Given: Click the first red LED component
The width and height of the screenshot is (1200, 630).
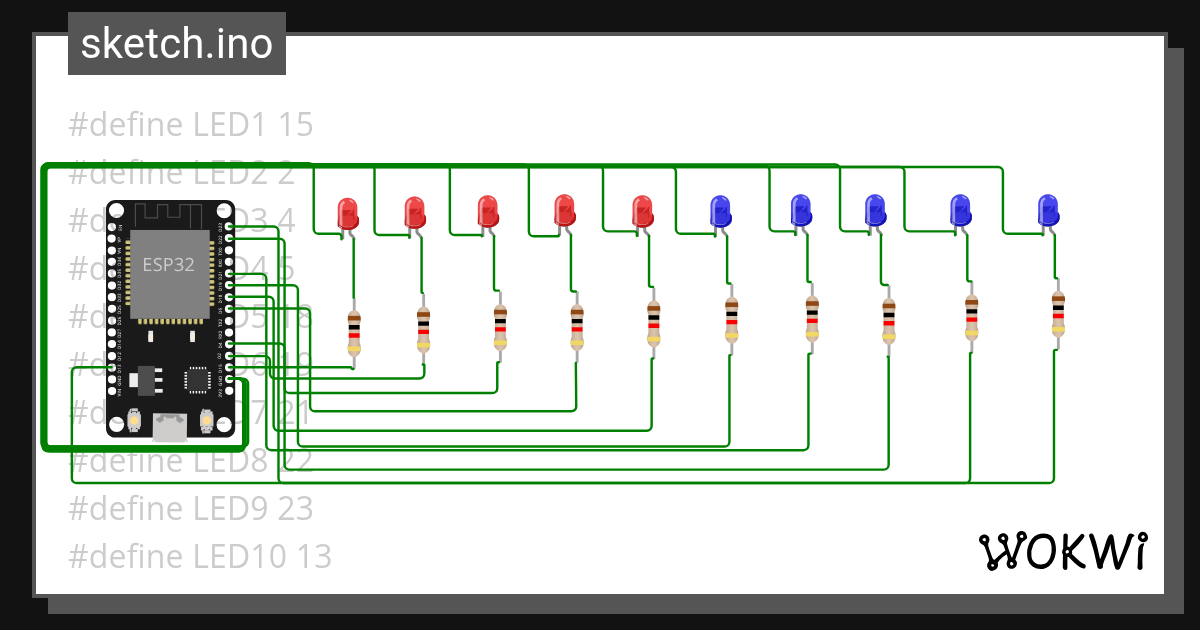Looking at the screenshot, I should (349, 213).
